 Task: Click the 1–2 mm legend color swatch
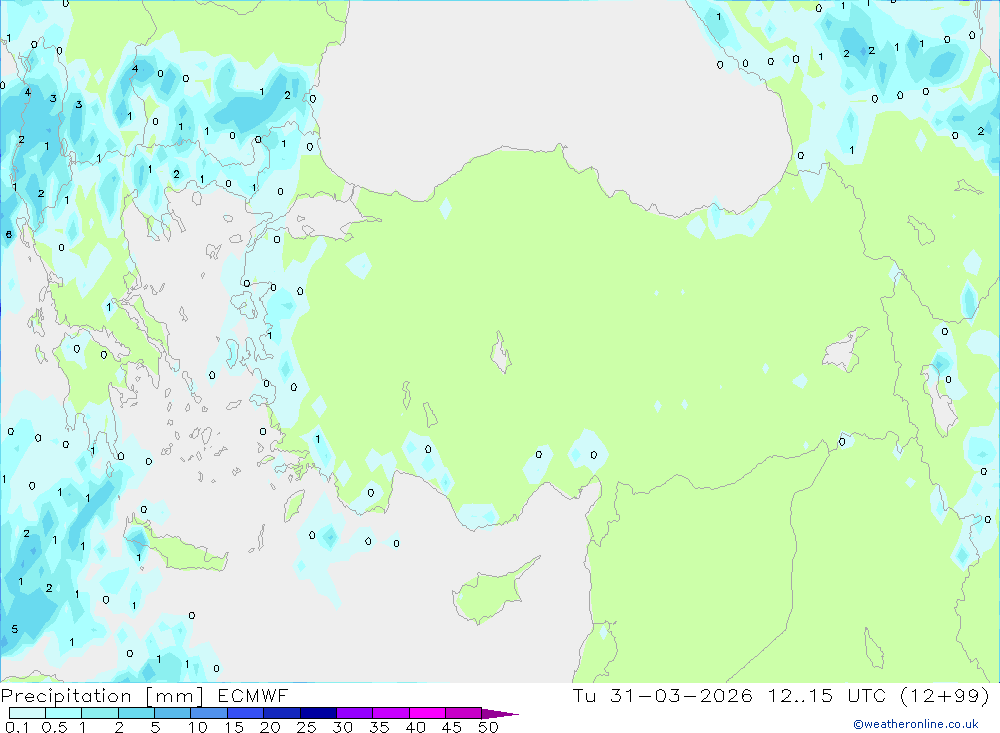(x=100, y=713)
